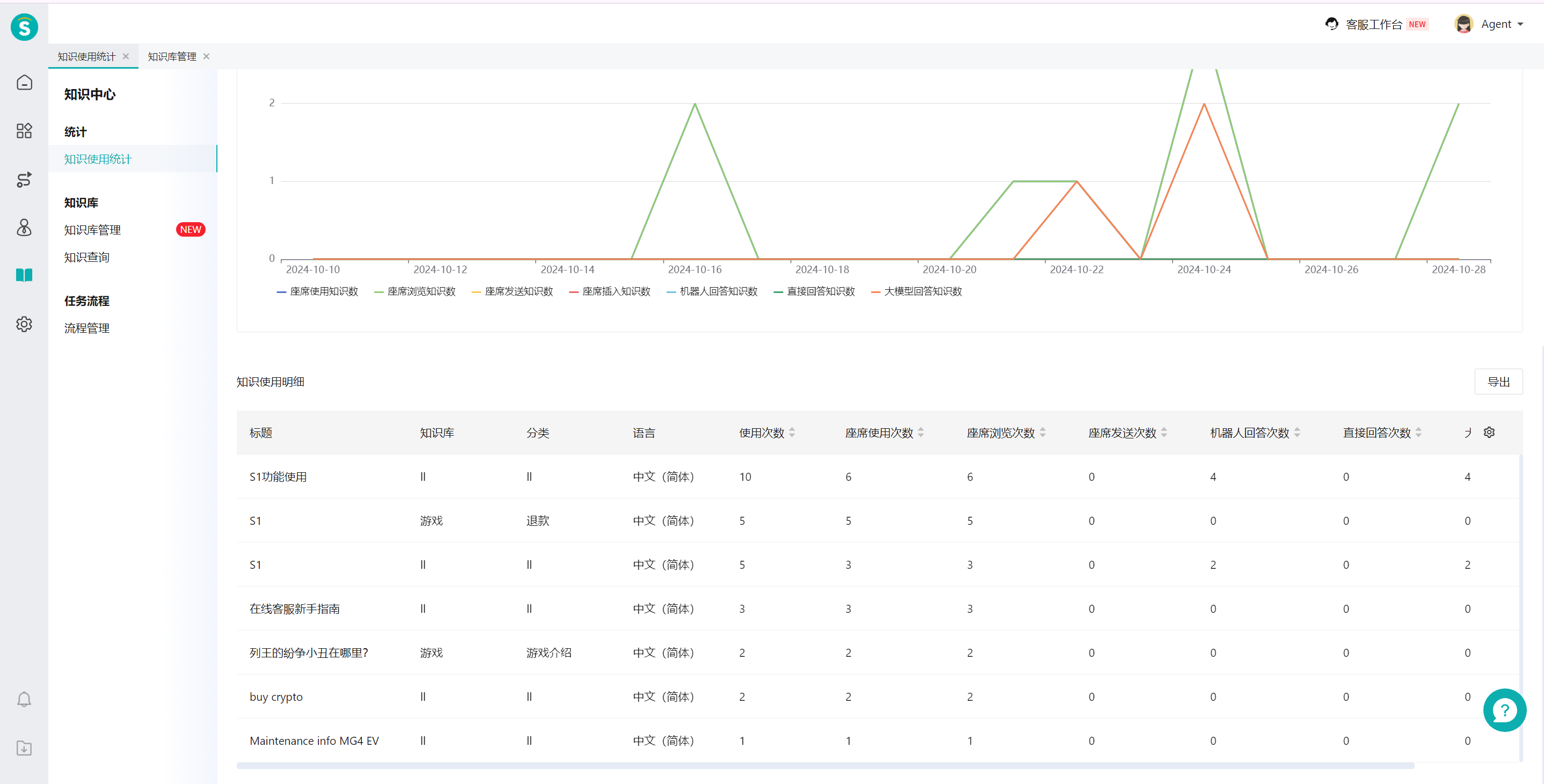Image resolution: width=1544 pixels, height=784 pixels.
Task: Click the 客服工作台 headset icon
Action: (1331, 24)
